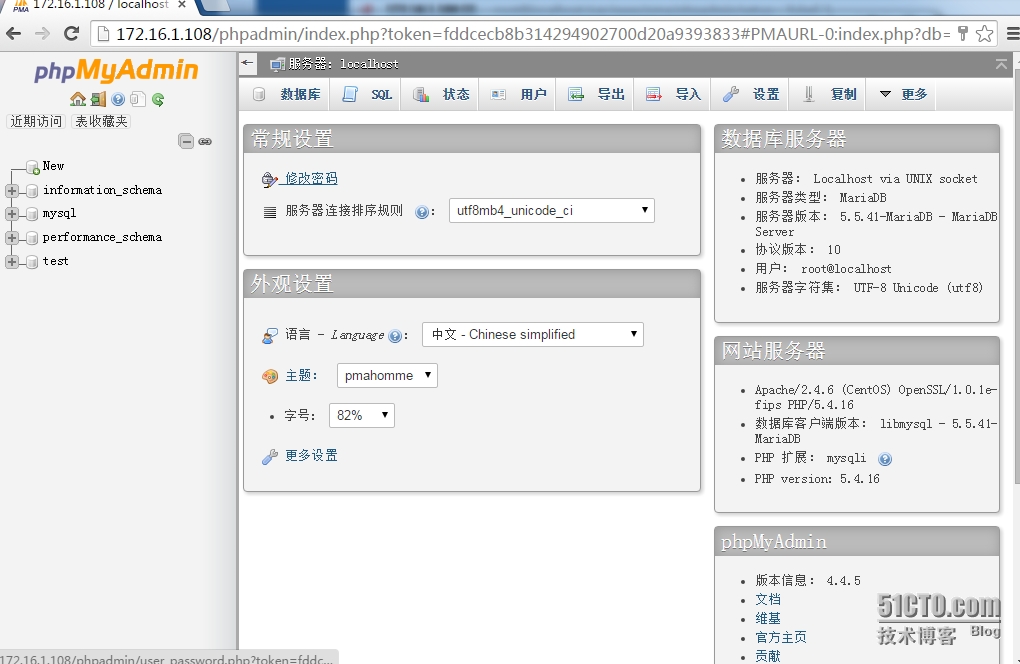Open the font size dropdown showing 82%
1020x664 pixels.
coord(362,415)
